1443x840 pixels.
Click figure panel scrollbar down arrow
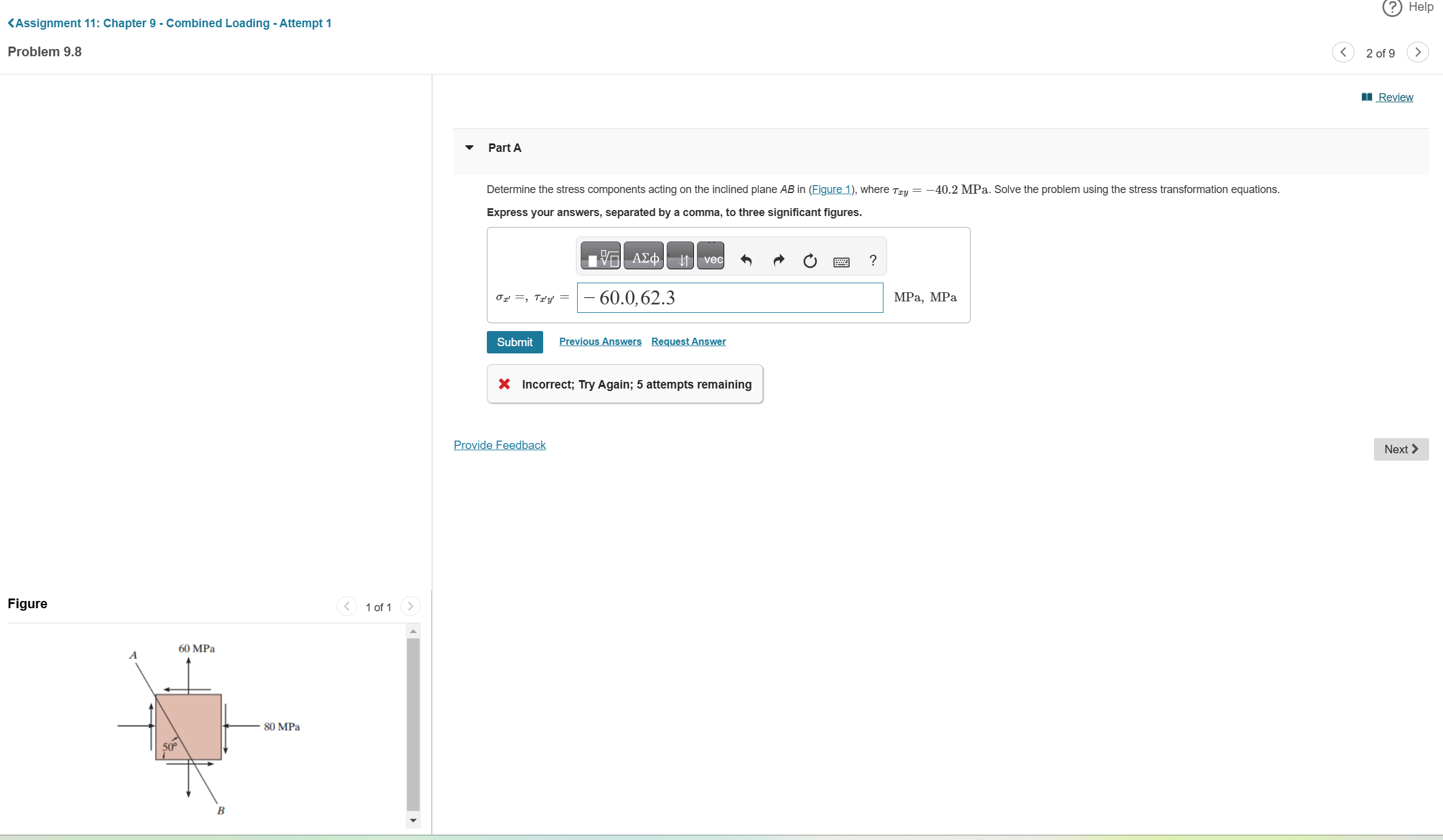coord(413,821)
